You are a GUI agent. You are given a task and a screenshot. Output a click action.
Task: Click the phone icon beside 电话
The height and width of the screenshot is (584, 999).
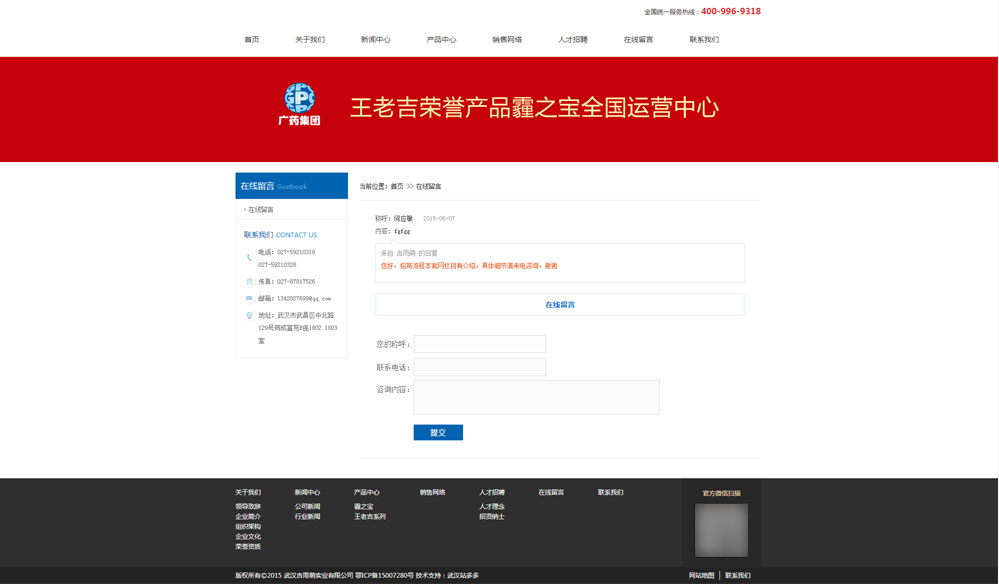(x=249, y=257)
